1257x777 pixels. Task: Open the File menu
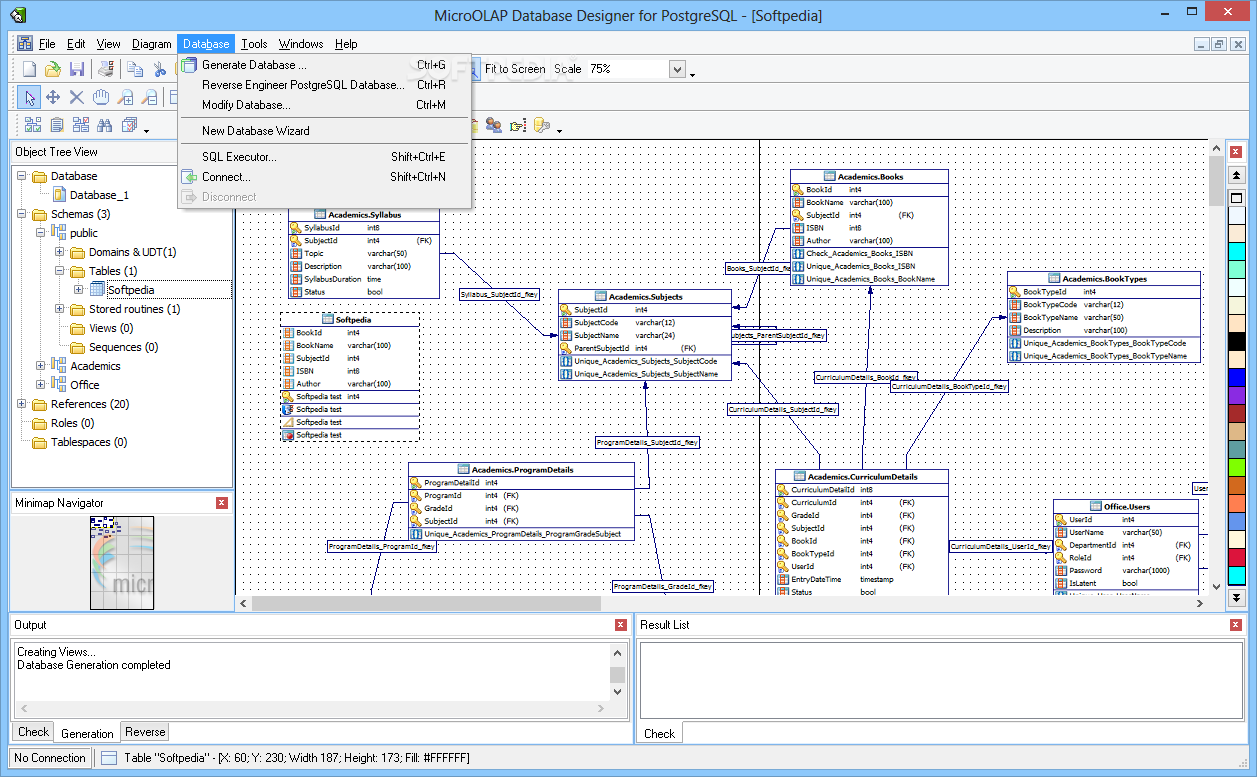47,44
